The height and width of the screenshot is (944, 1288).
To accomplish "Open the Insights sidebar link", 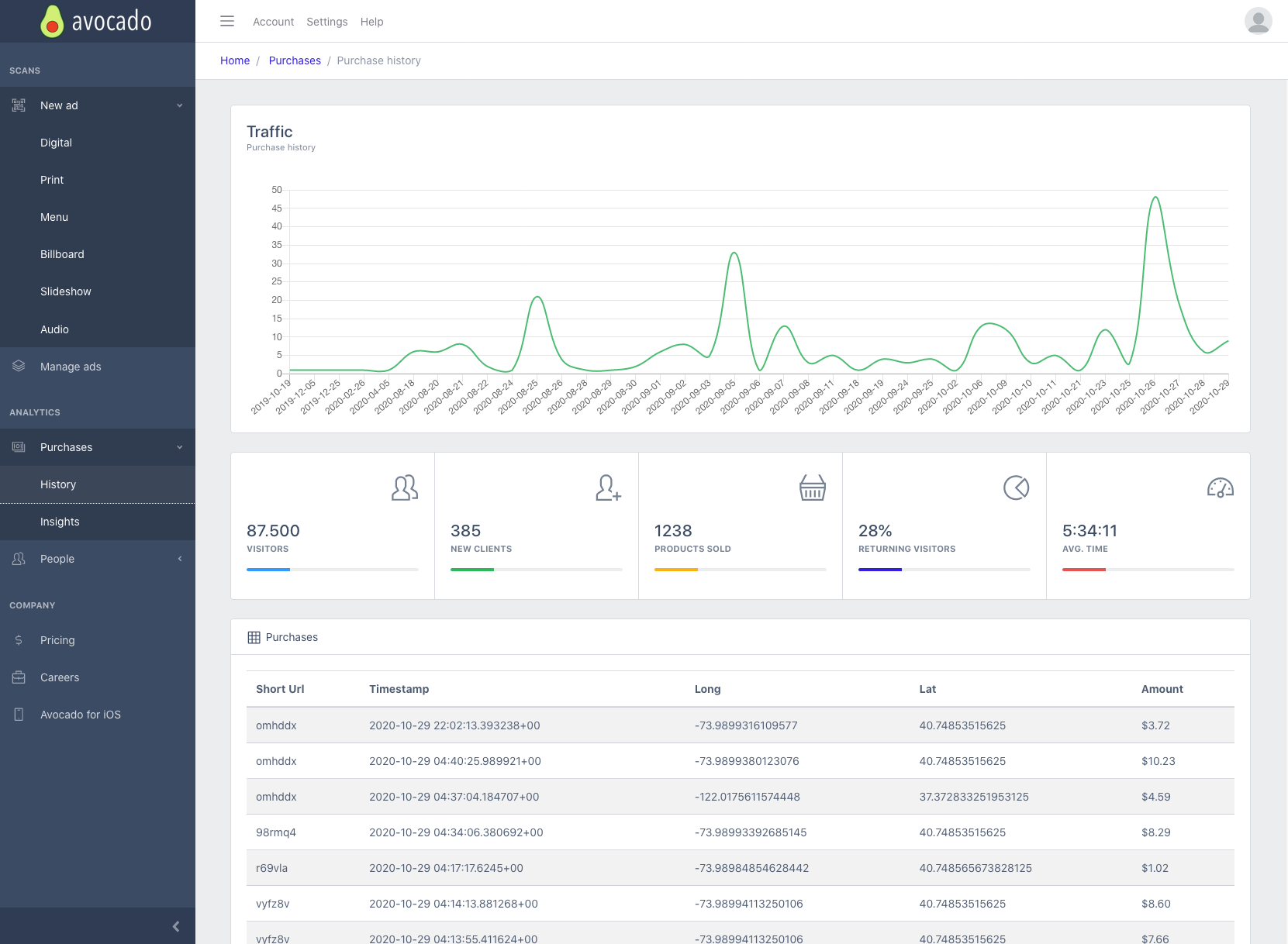I will pos(98,522).
